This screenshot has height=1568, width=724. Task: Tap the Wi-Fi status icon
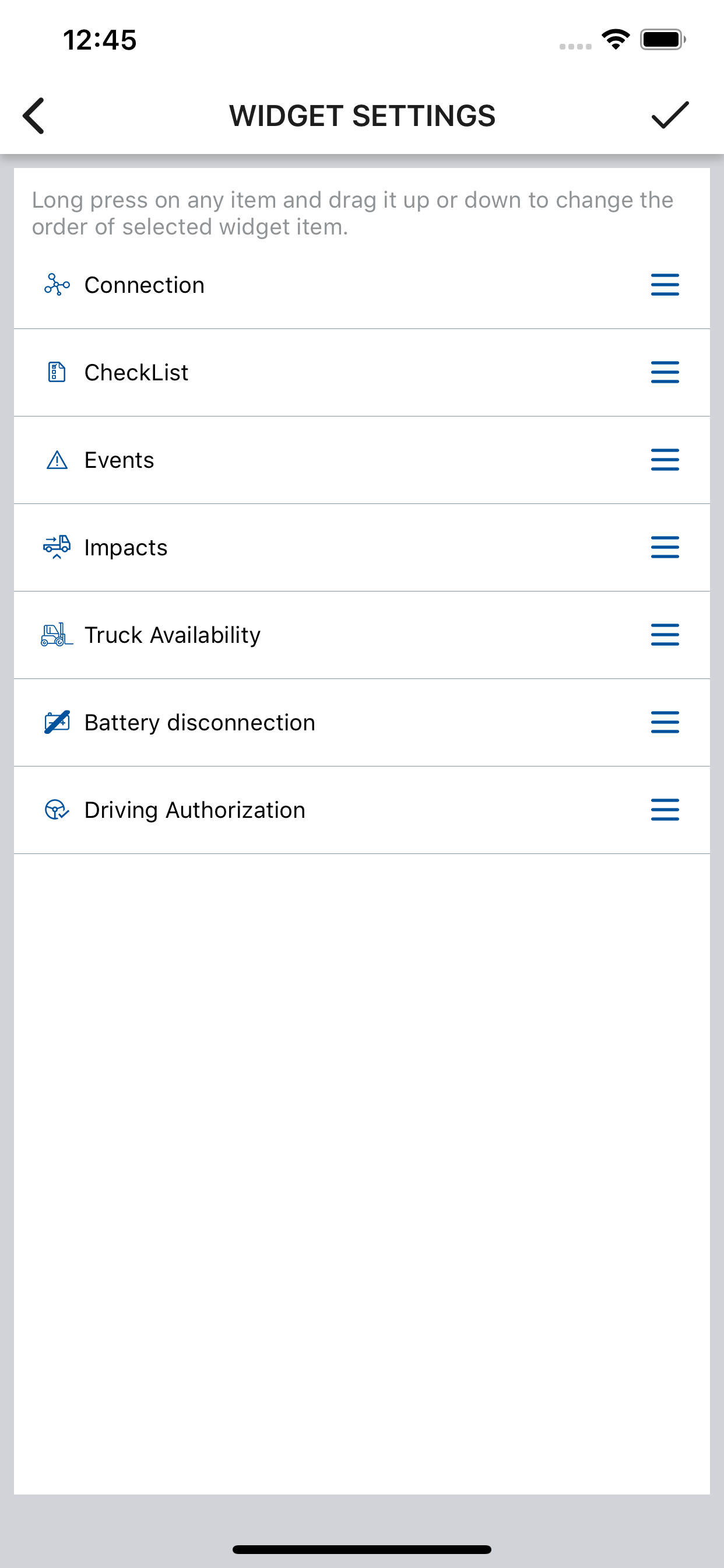click(x=616, y=40)
